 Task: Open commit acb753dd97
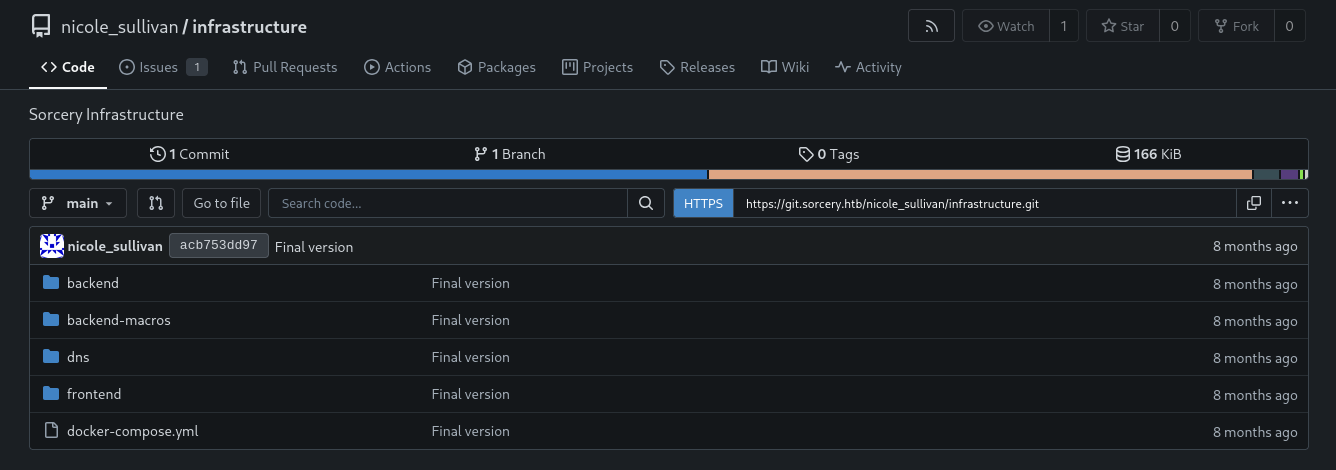[x=218, y=246]
